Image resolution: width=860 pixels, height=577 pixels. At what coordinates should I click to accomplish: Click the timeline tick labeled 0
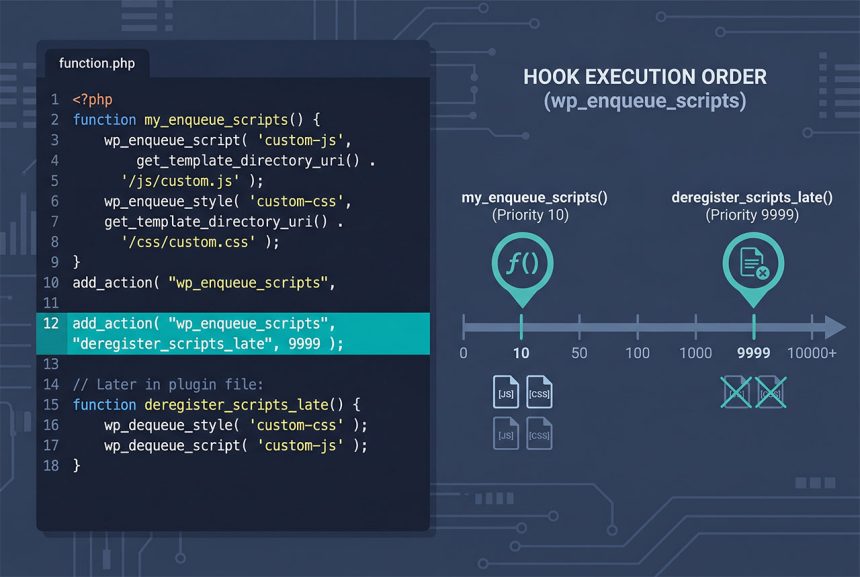click(x=463, y=327)
